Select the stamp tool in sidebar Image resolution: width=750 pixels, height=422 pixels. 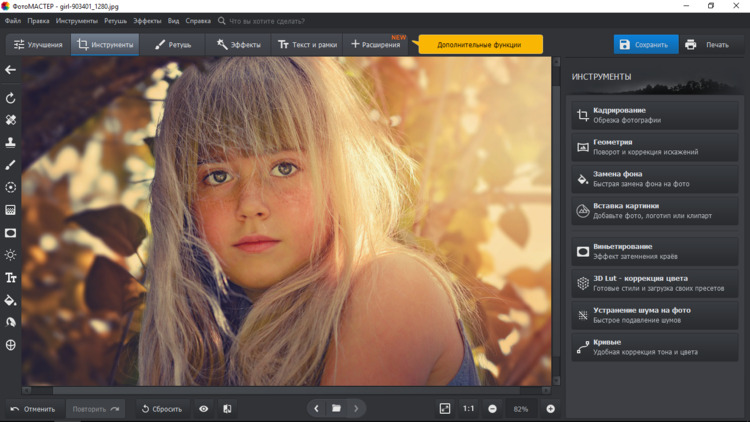[11, 142]
